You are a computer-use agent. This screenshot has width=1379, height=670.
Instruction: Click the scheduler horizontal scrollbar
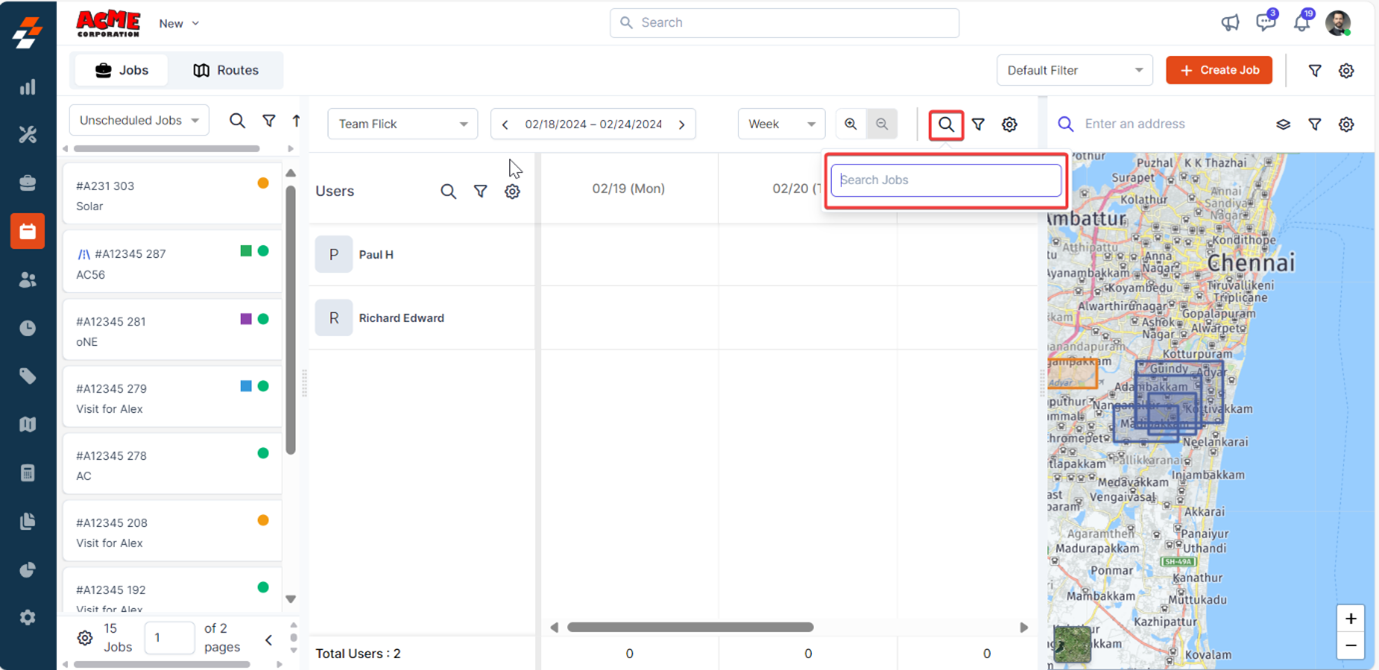click(690, 628)
